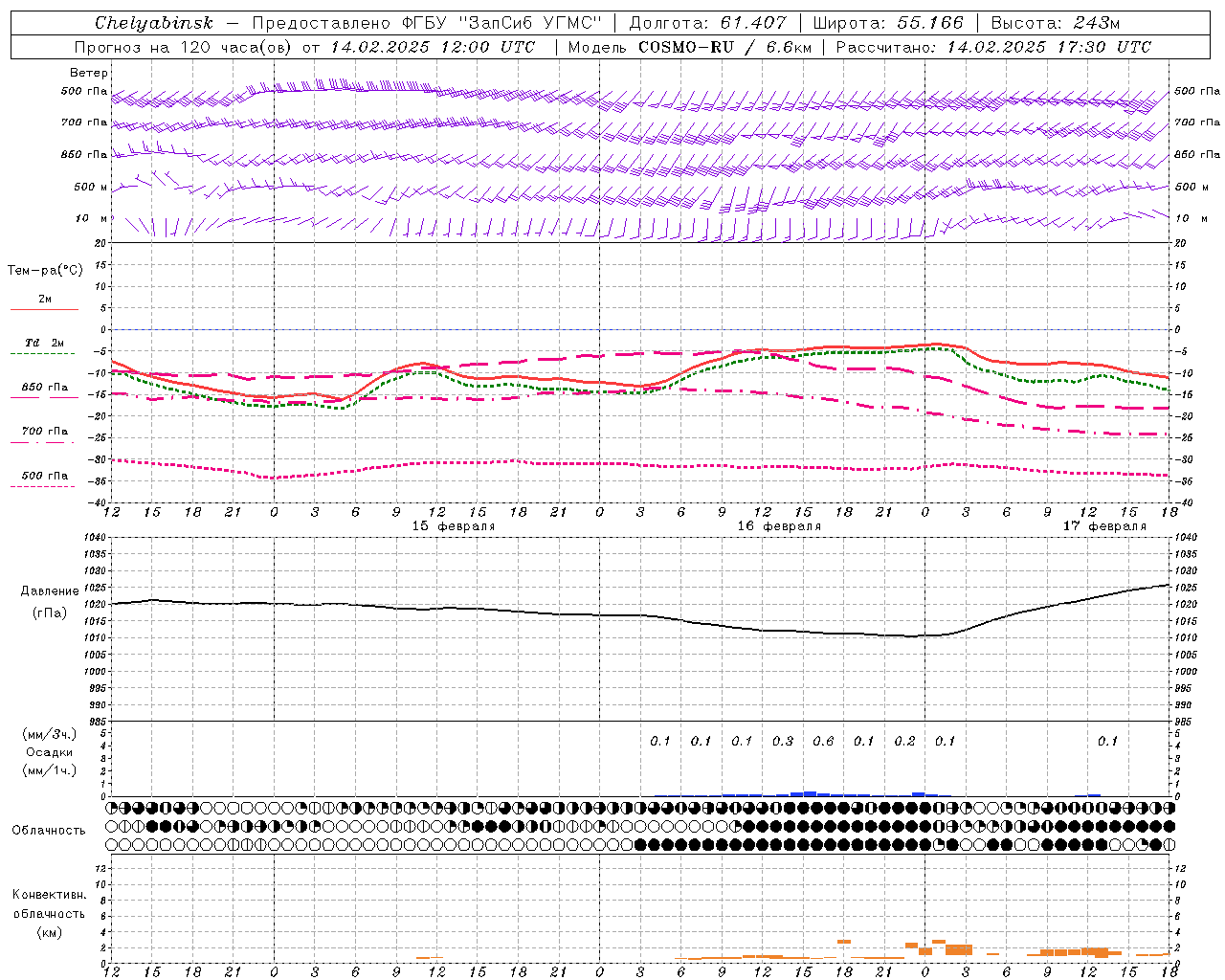The width and height of the screenshot is (1225, 980).
Task: Click the '17 февраля' date label
Action: pyautogui.click(x=1104, y=526)
